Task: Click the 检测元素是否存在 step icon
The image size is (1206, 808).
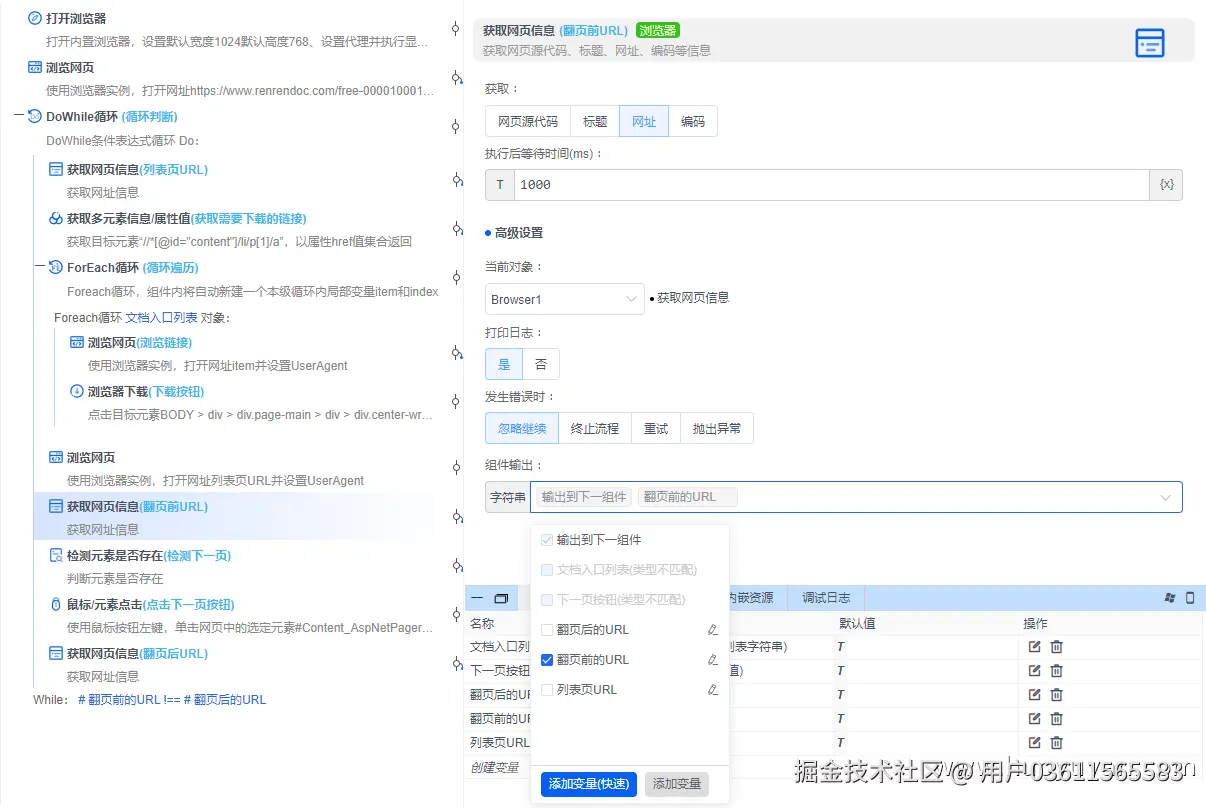Action: (56, 555)
